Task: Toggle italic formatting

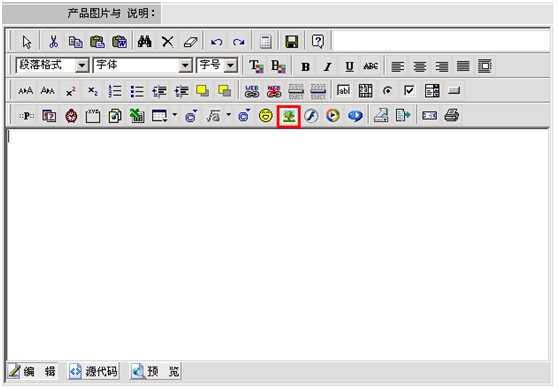Action: [x=327, y=67]
